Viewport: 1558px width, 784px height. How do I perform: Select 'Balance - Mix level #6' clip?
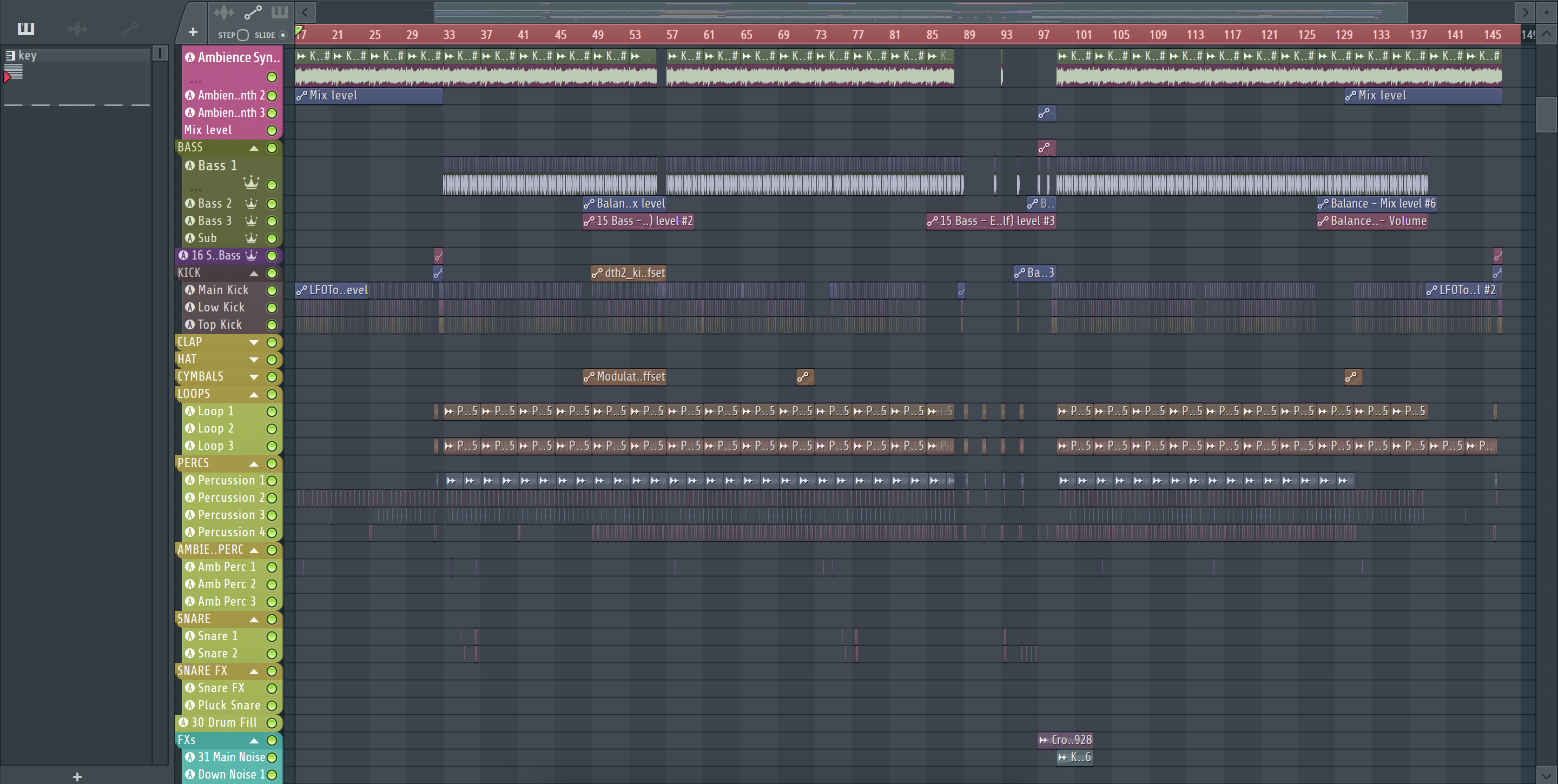click(1377, 204)
